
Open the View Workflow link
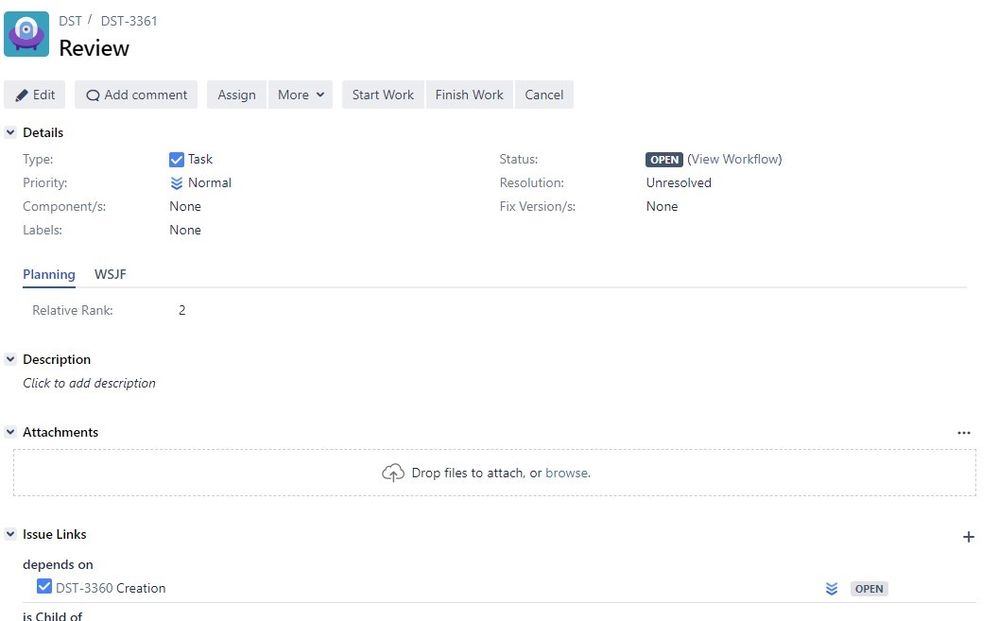point(735,159)
